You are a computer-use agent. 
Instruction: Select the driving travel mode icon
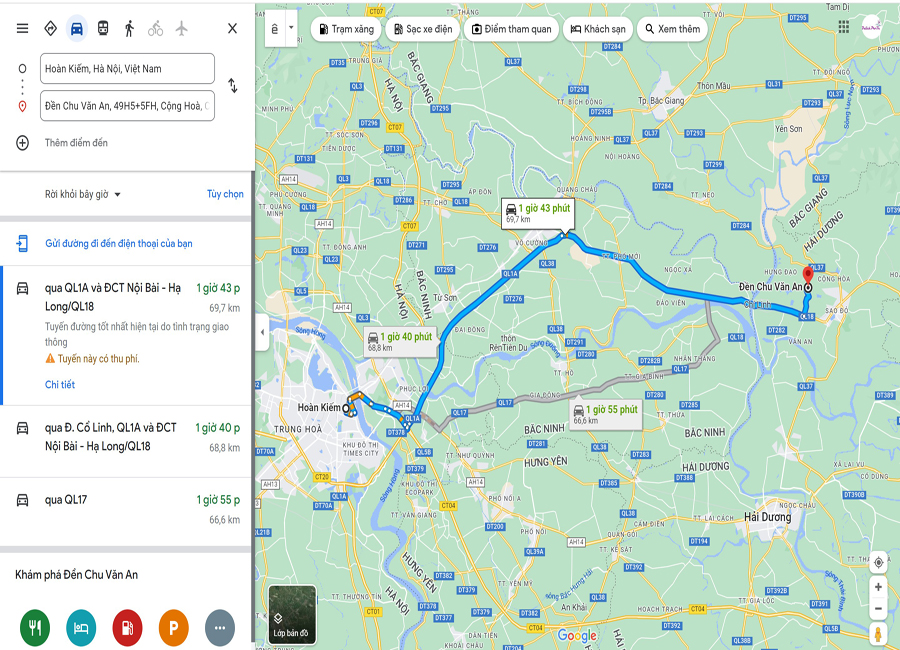point(76,28)
